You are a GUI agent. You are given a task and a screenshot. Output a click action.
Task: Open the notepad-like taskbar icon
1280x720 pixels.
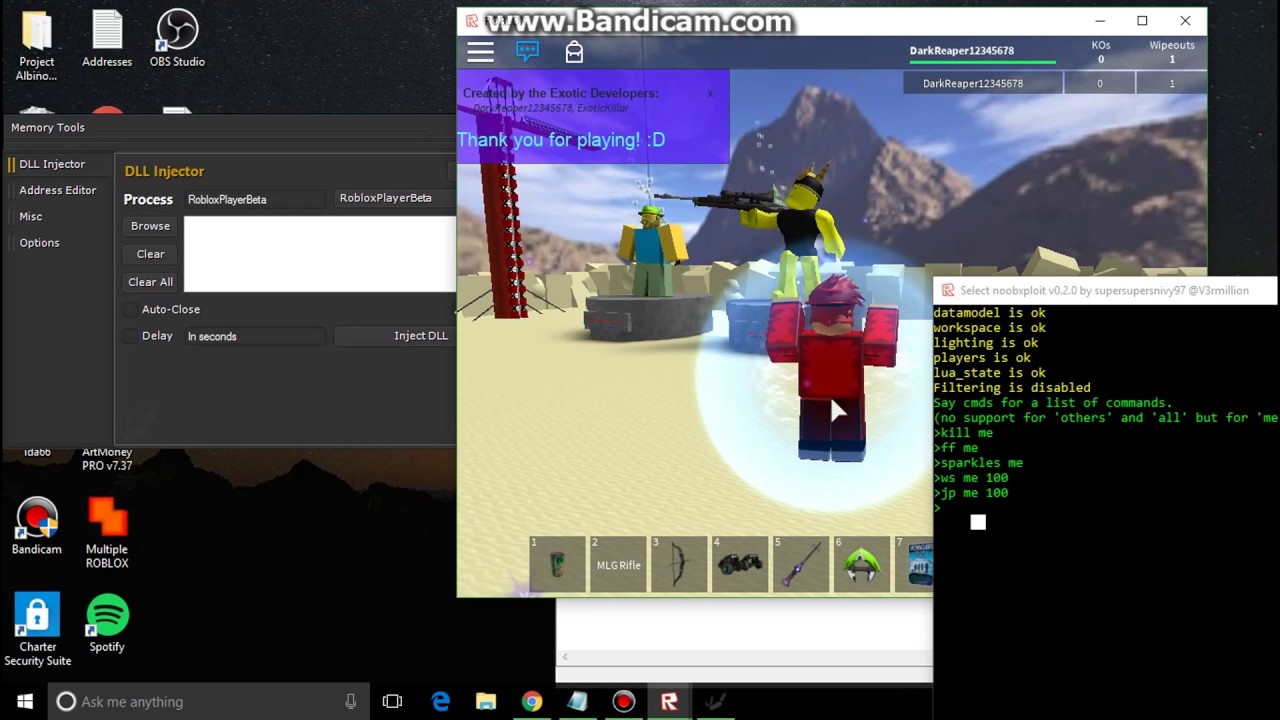point(577,701)
